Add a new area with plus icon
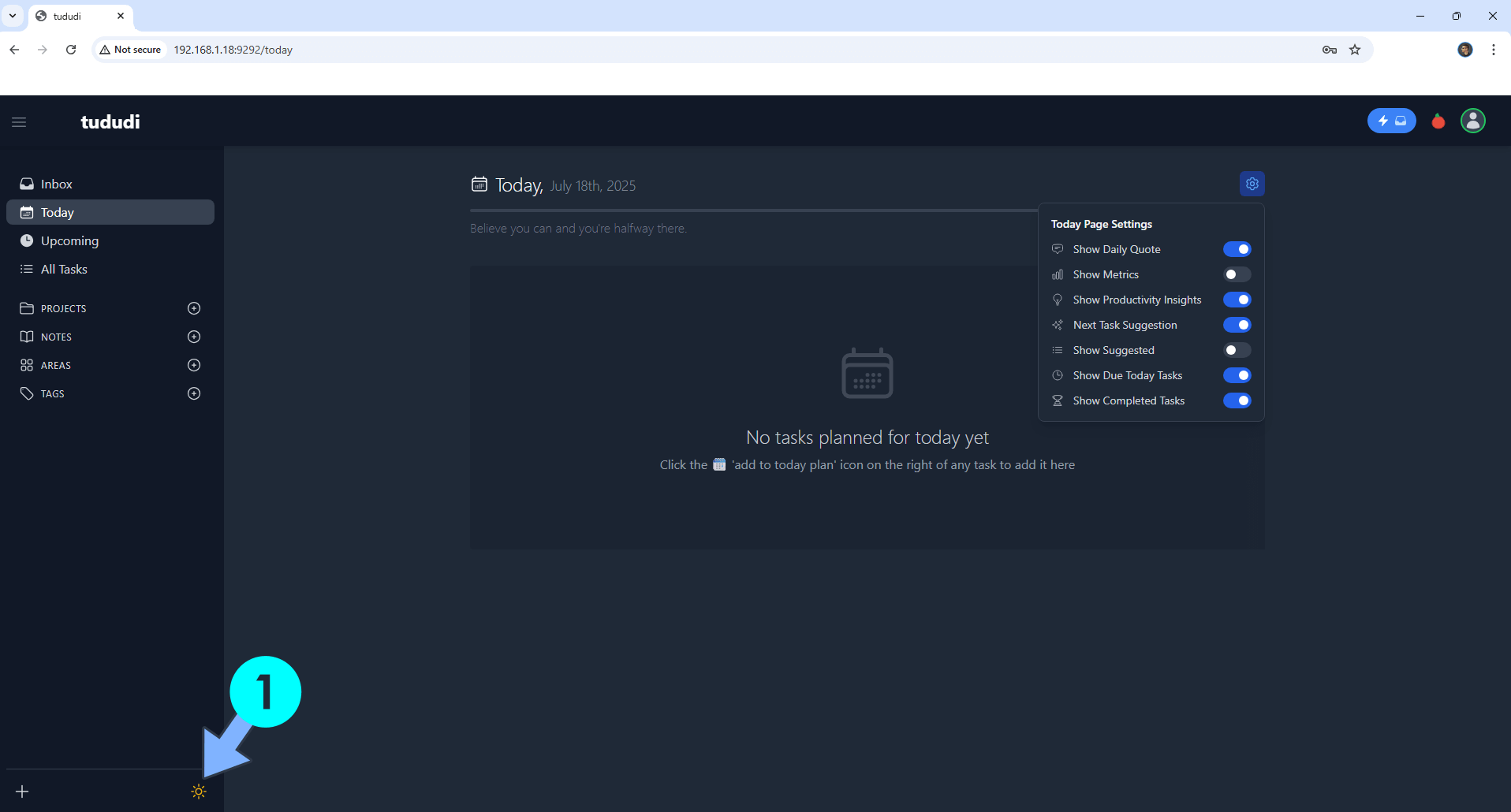This screenshot has width=1511, height=812. point(194,365)
